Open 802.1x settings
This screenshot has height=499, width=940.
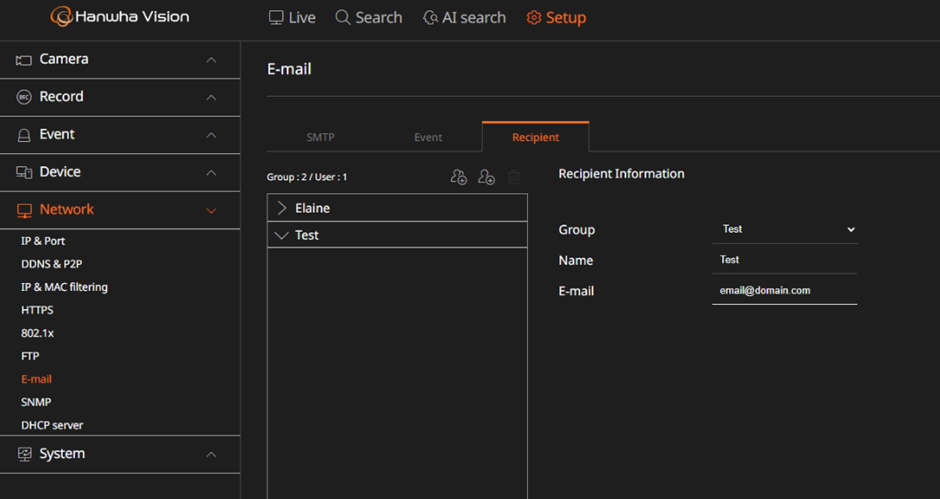point(37,333)
